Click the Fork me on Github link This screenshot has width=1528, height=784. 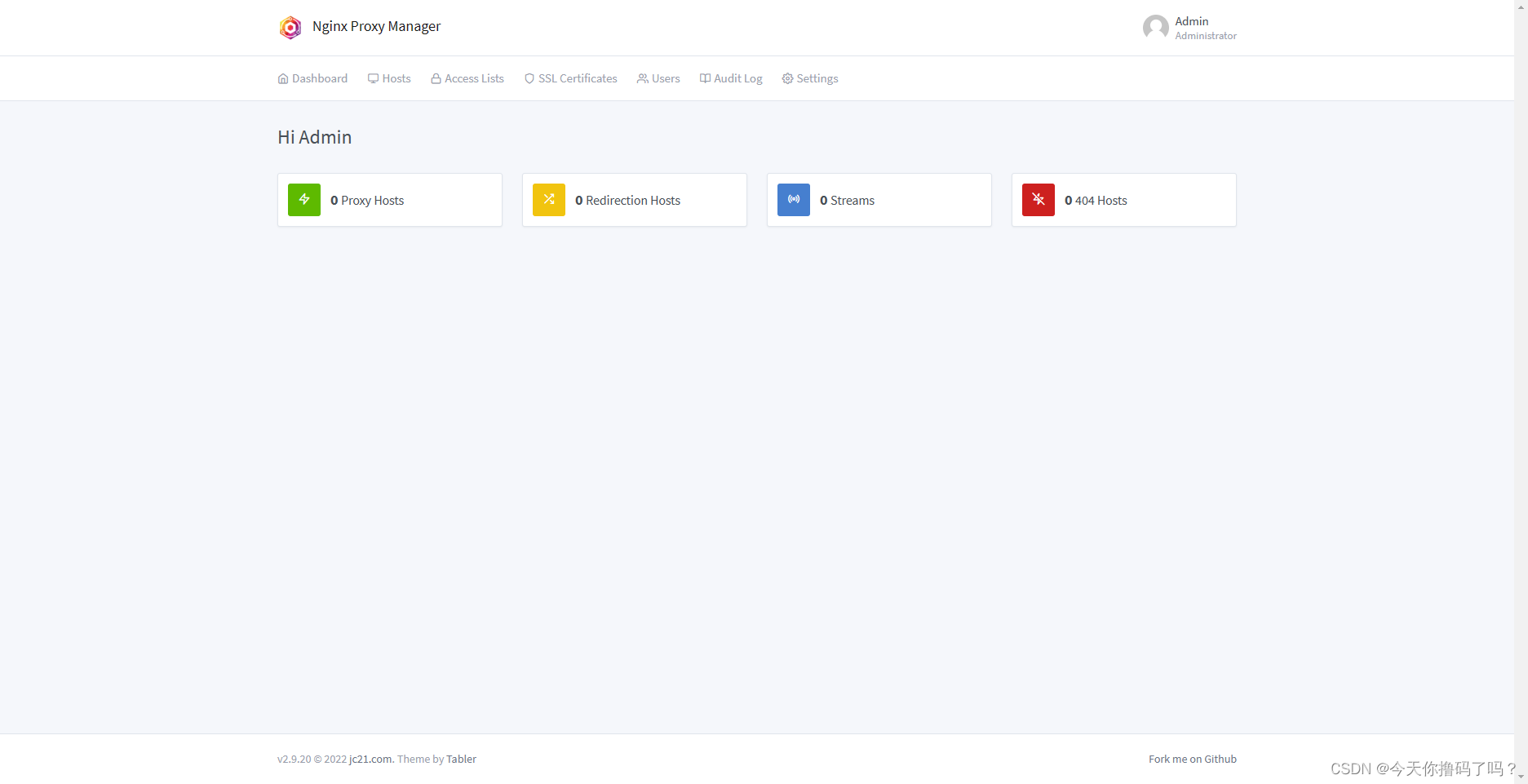(1192, 759)
